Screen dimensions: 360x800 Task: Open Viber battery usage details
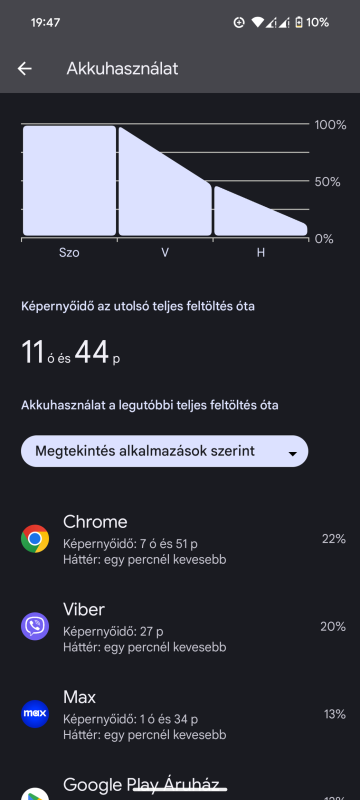180,627
